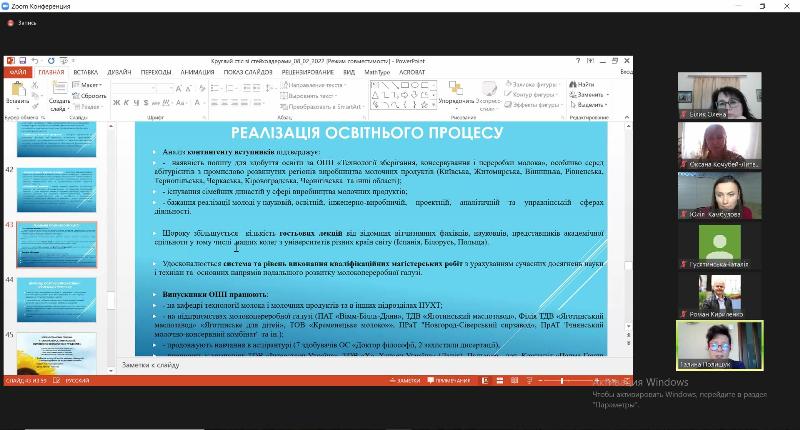Screen dimensions: 800x430
Task: Select the rectangle shape in shapes gallery
Action: (x=404, y=85)
